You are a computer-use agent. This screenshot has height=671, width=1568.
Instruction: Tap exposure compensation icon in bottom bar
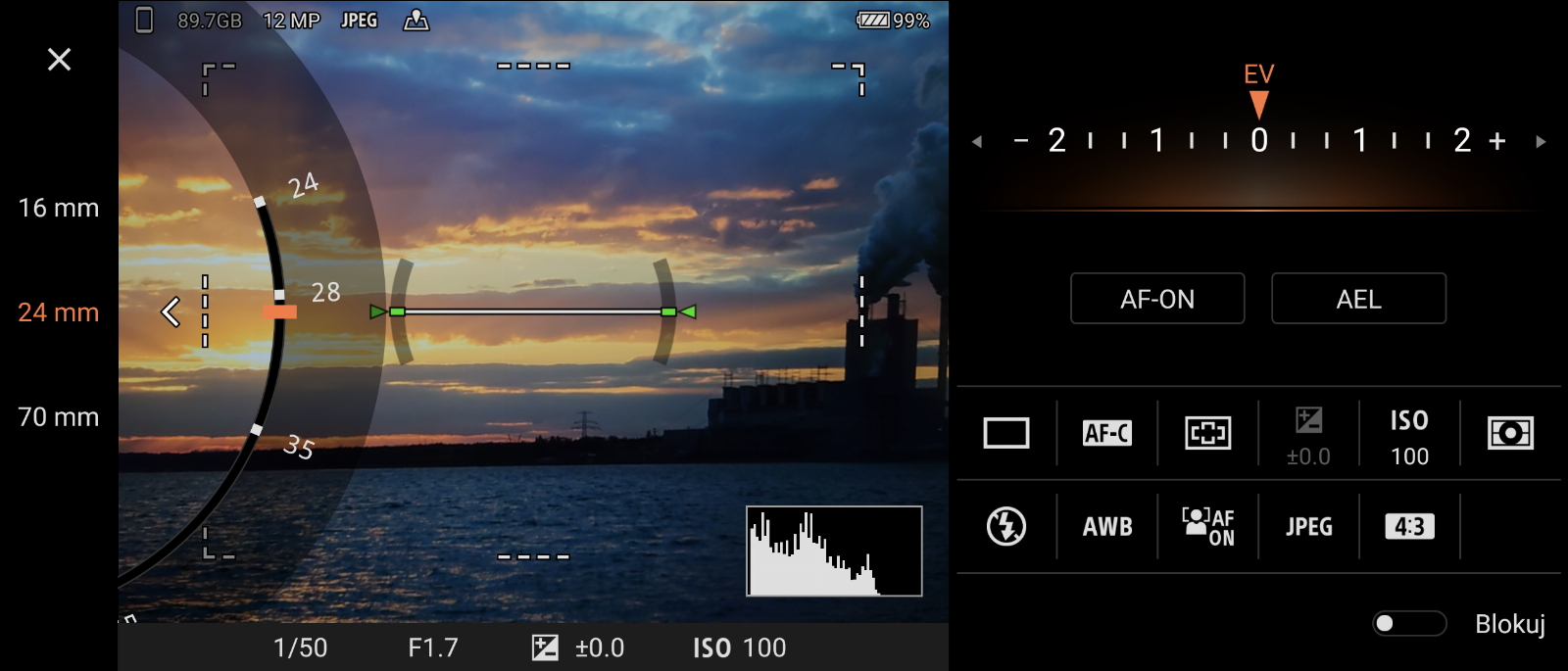[x=545, y=647]
